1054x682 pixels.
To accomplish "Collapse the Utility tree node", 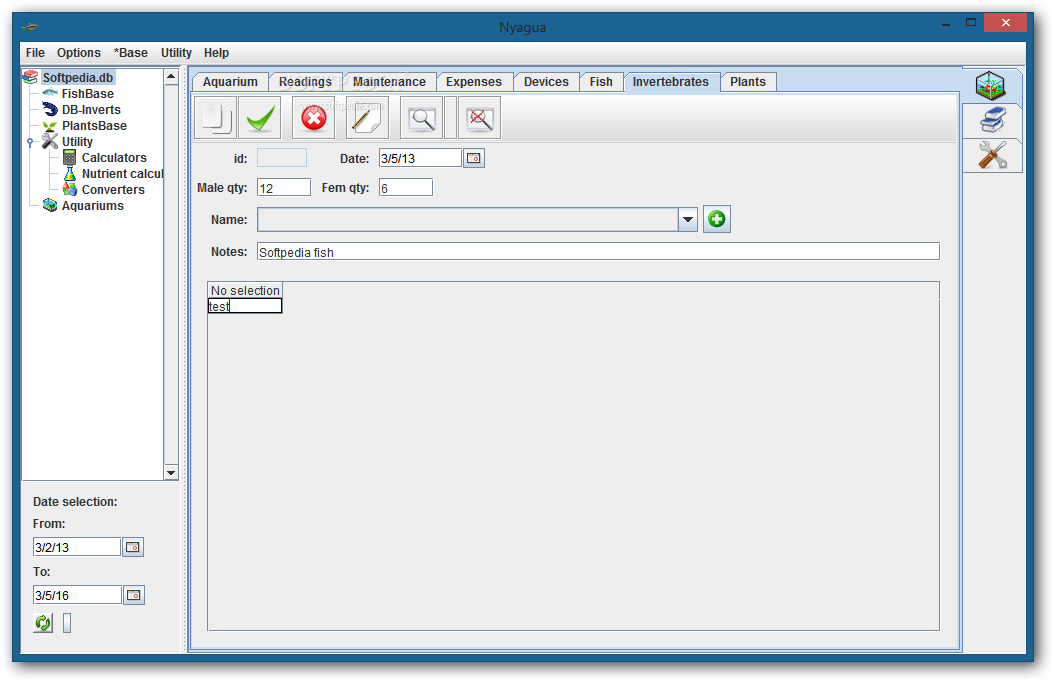I will [30, 142].
